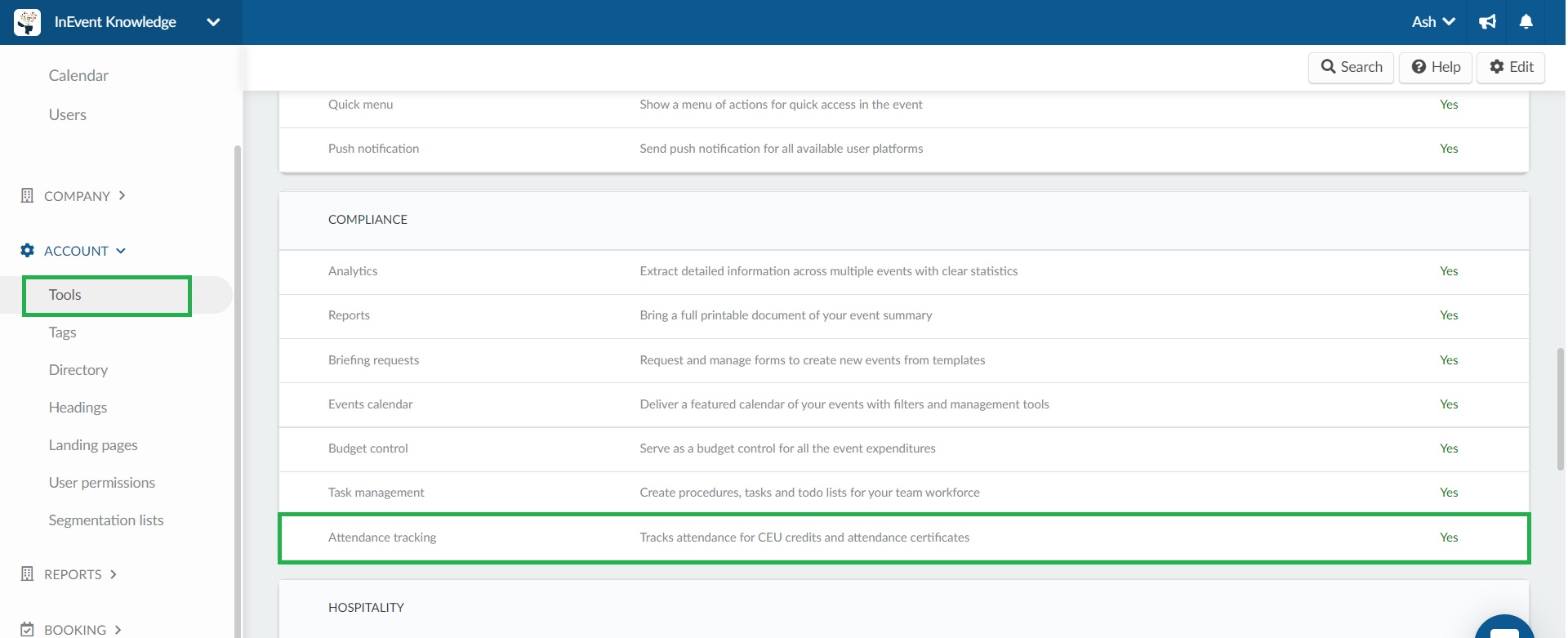Click the HOSPITALITY section header

366,608
